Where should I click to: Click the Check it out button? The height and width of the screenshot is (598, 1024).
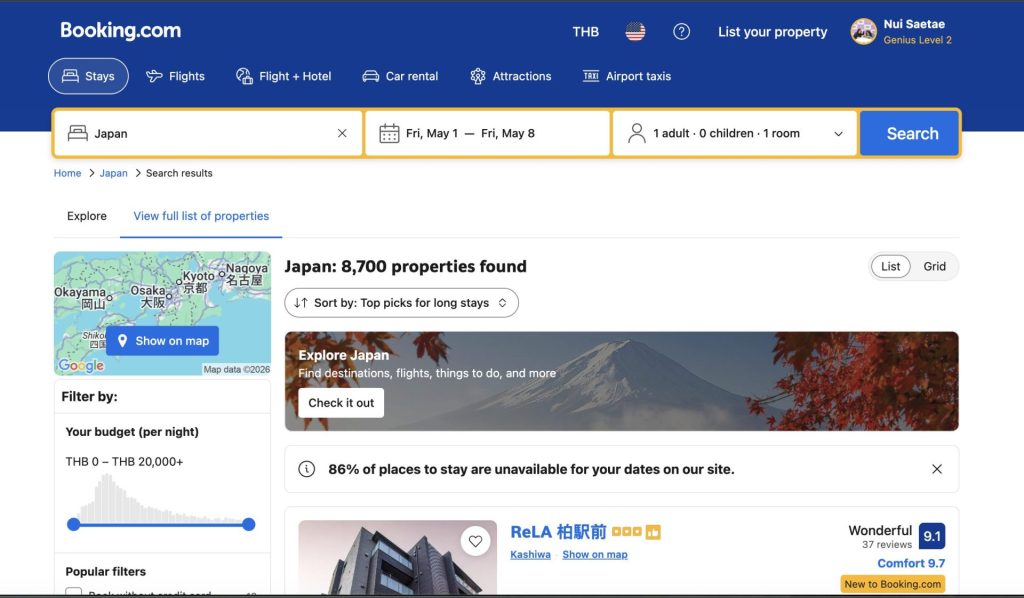pos(341,403)
